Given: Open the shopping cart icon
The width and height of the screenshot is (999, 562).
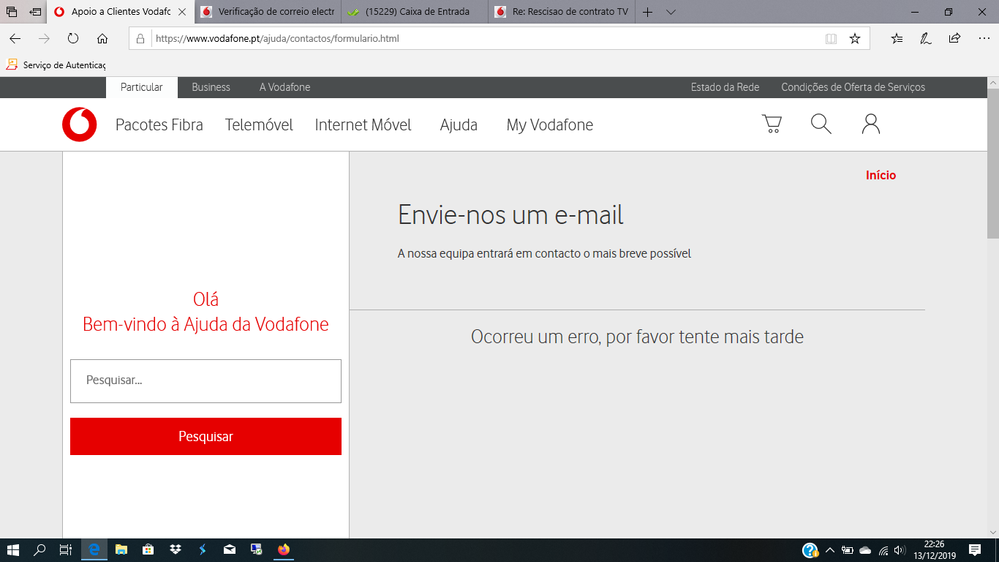Looking at the screenshot, I should (771, 124).
